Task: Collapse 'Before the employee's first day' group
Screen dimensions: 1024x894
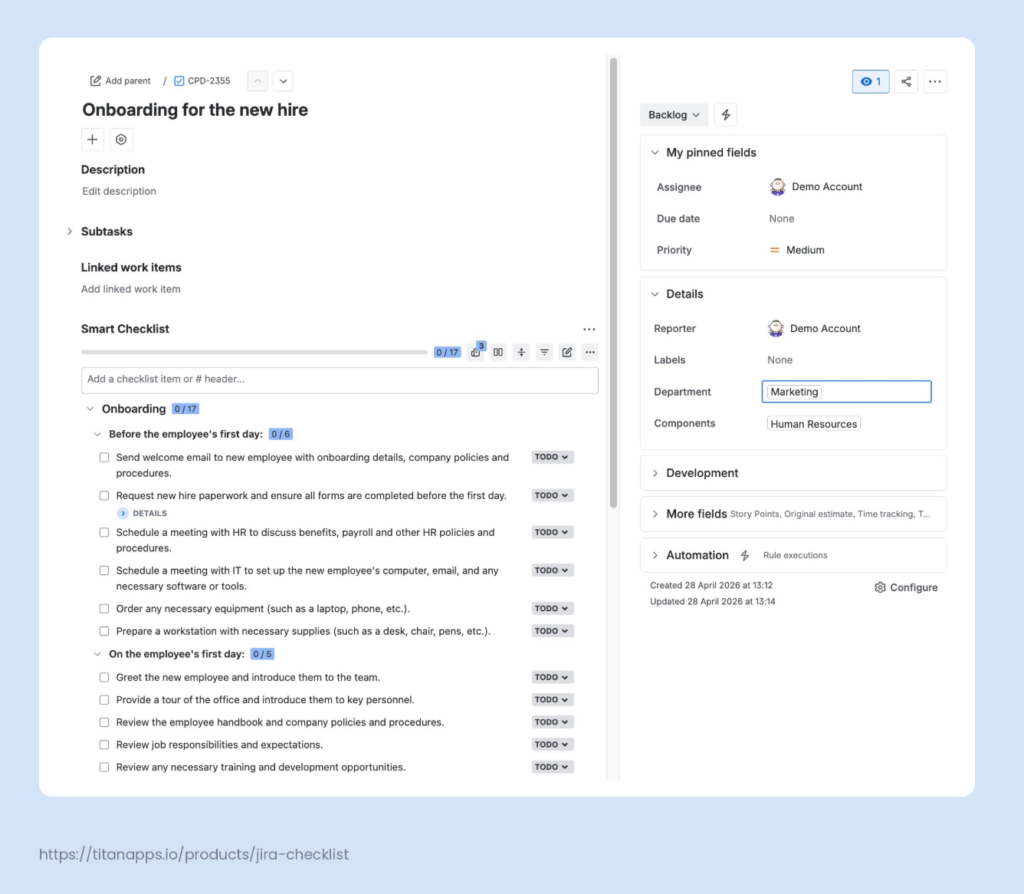Action: [x=97, y=434]
